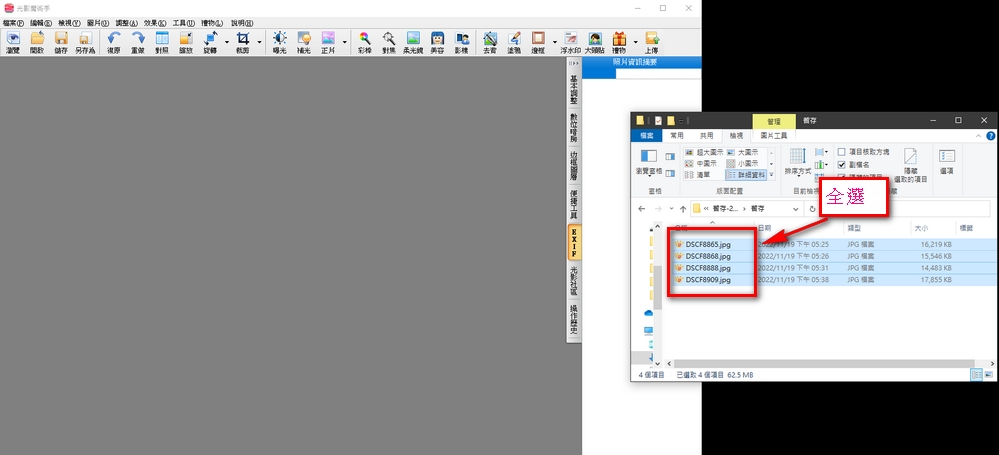
Task: Expand the address bar history dropdown
Action: click(794, 209)
